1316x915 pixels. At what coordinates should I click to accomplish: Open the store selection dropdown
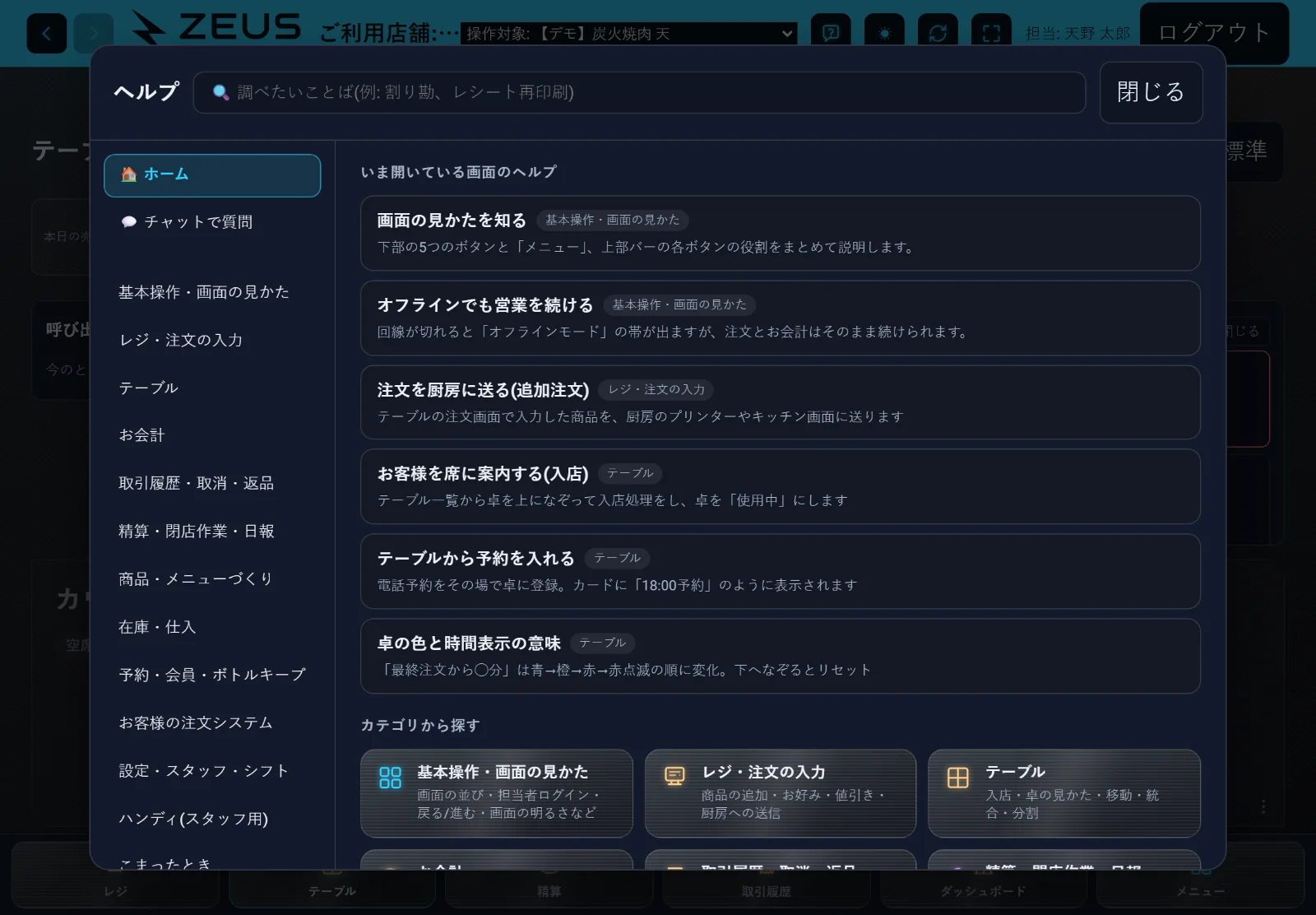pyautogui.click(x=629, y=34)
